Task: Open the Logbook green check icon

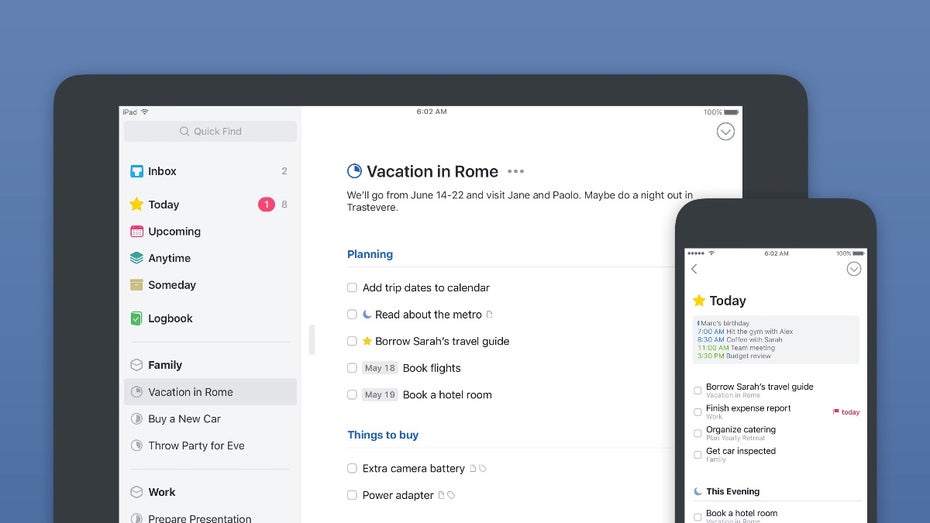Action: tap(136, 318)
